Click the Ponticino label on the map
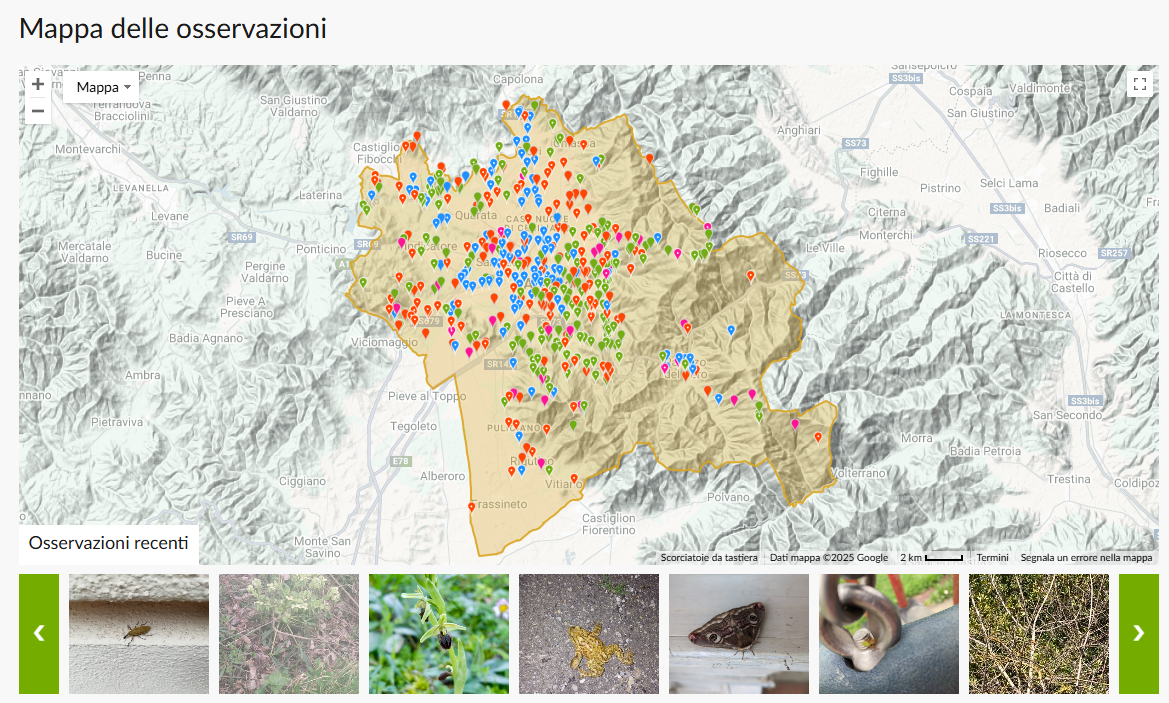The width and height of the screenshot is (1169, 703). click(321, 249)
